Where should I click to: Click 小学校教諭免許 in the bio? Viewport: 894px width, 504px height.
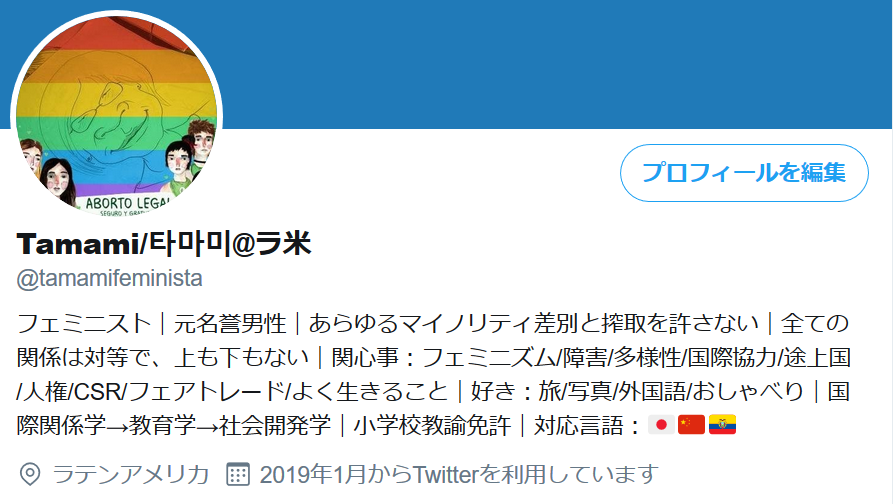432,425
